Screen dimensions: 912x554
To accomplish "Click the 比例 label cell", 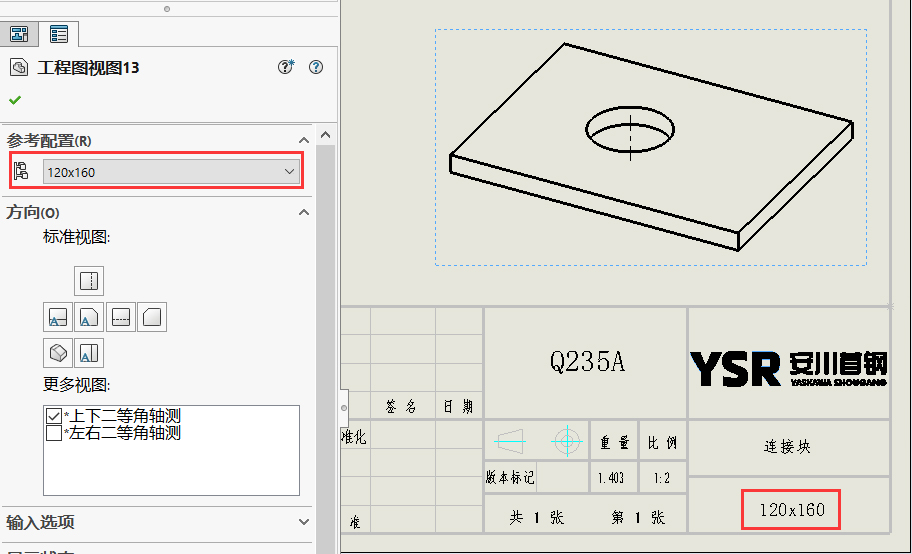I will click(662, 443).
